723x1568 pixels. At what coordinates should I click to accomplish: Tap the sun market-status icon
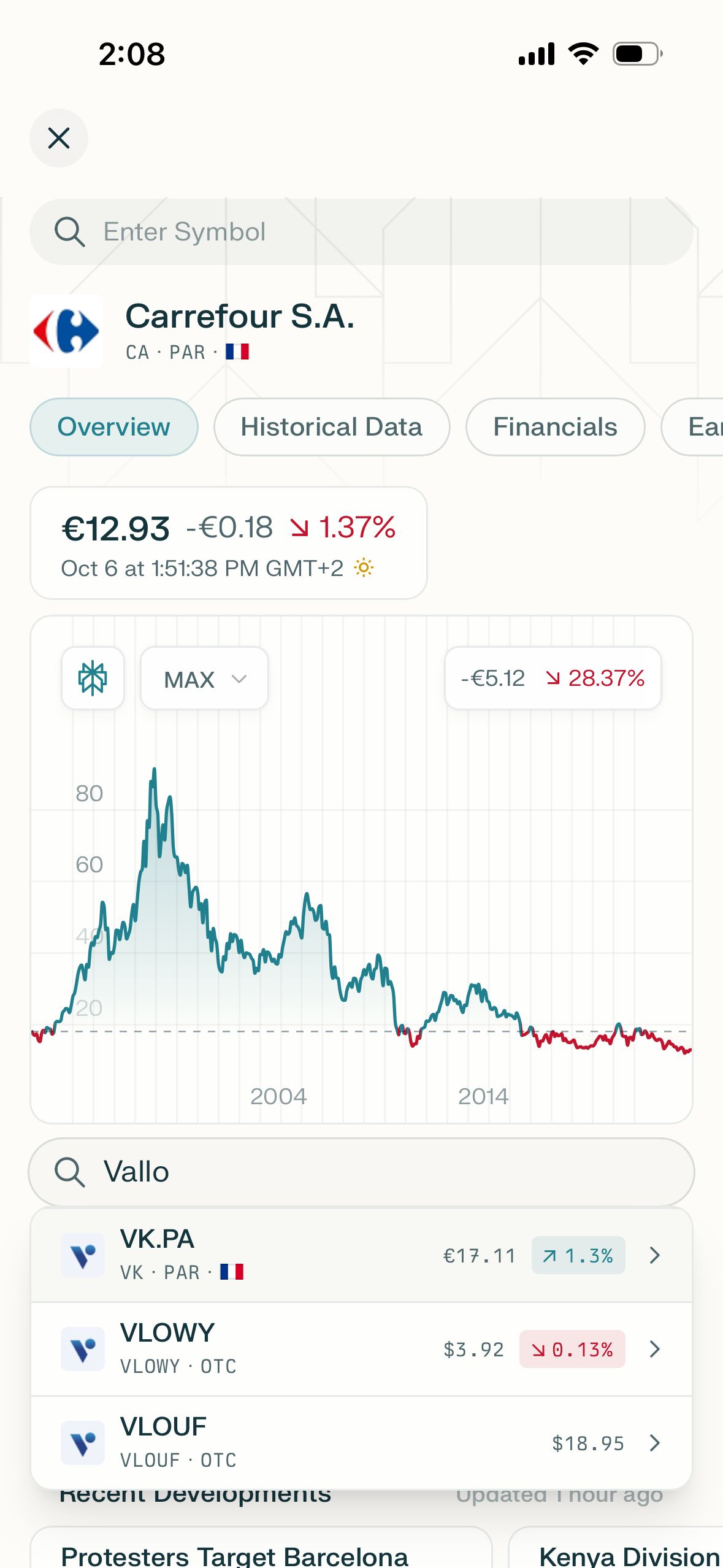click(x=364, y=568)
